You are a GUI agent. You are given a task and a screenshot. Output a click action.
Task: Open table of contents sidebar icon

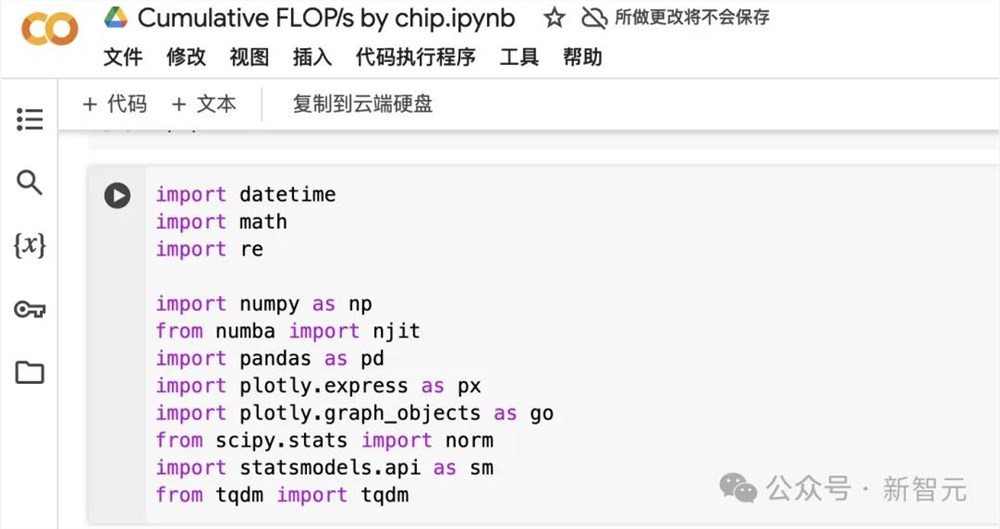(x=30, y=120)
